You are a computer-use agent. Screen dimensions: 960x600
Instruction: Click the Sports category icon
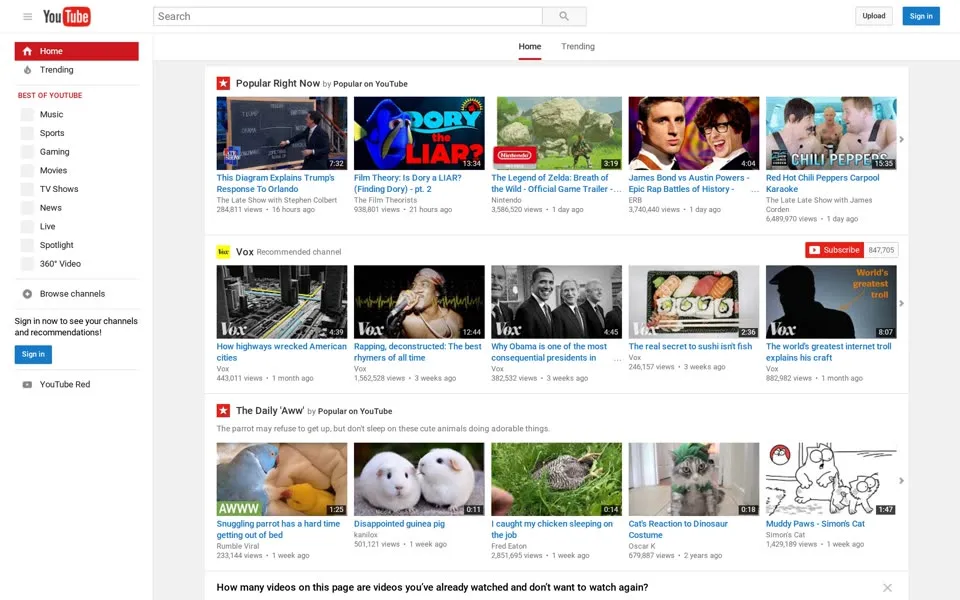pos(27,133)
